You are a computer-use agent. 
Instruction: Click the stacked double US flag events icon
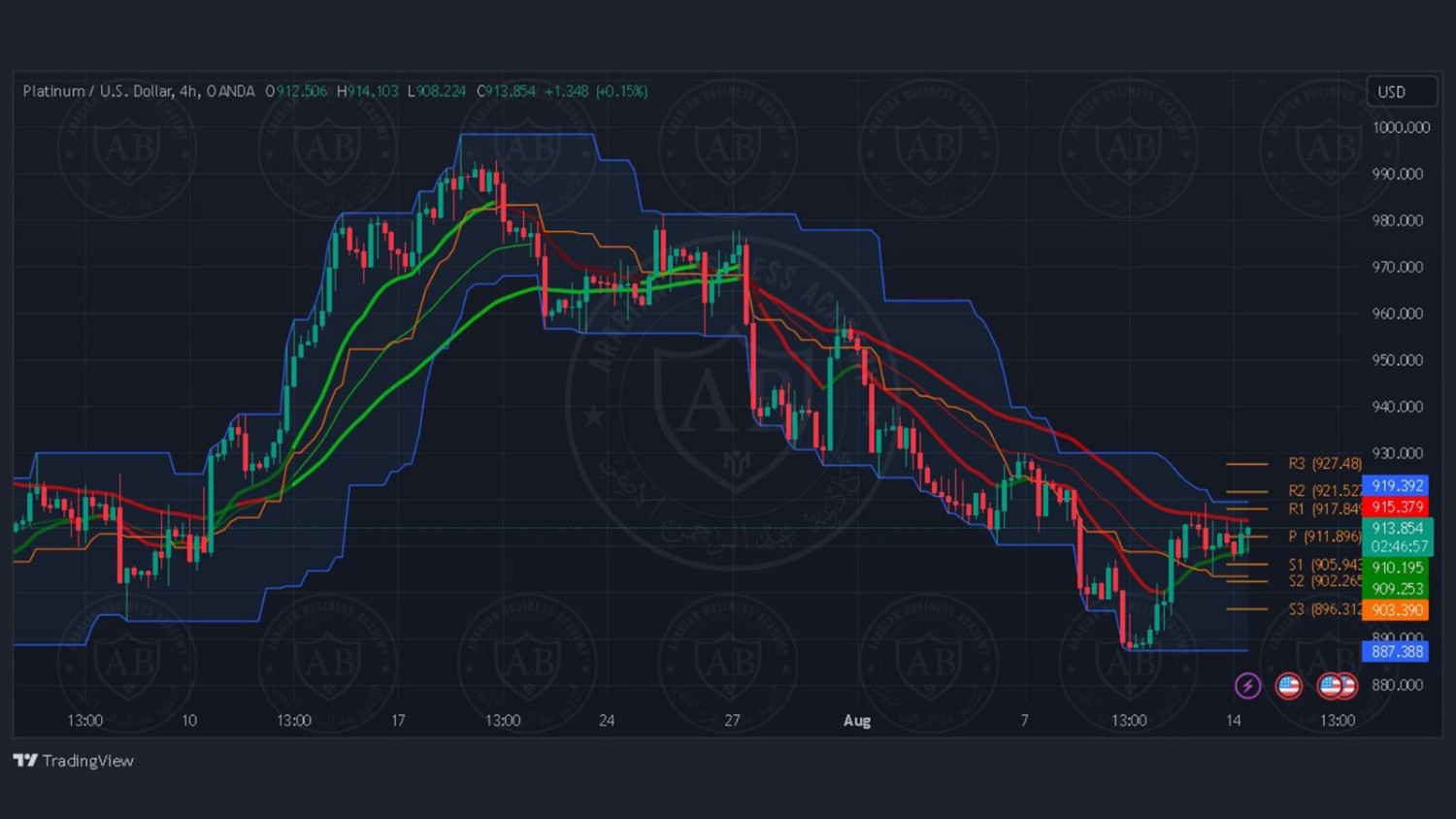[1337, 686]
